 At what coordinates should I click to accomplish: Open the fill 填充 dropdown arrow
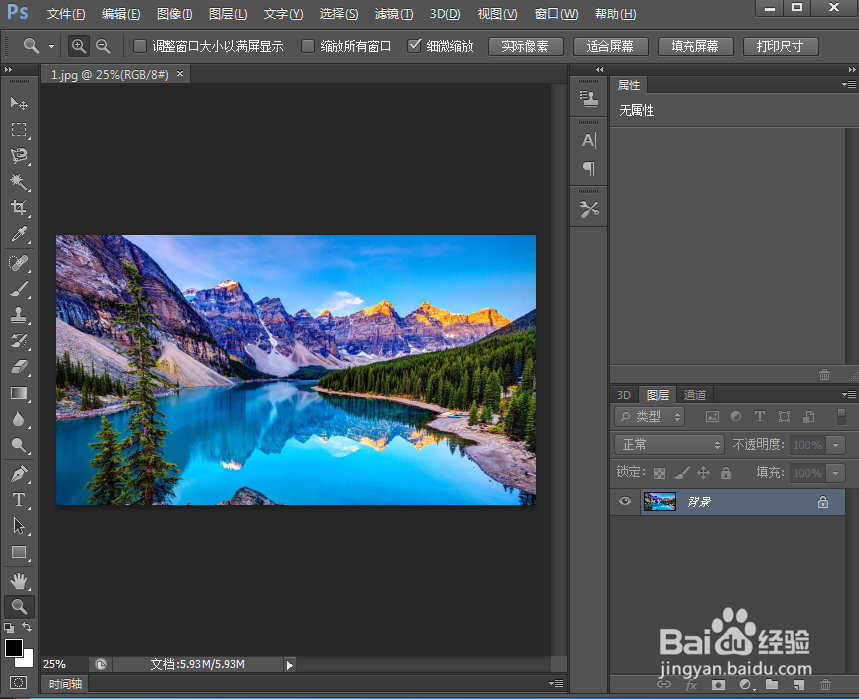coord(835,473)
